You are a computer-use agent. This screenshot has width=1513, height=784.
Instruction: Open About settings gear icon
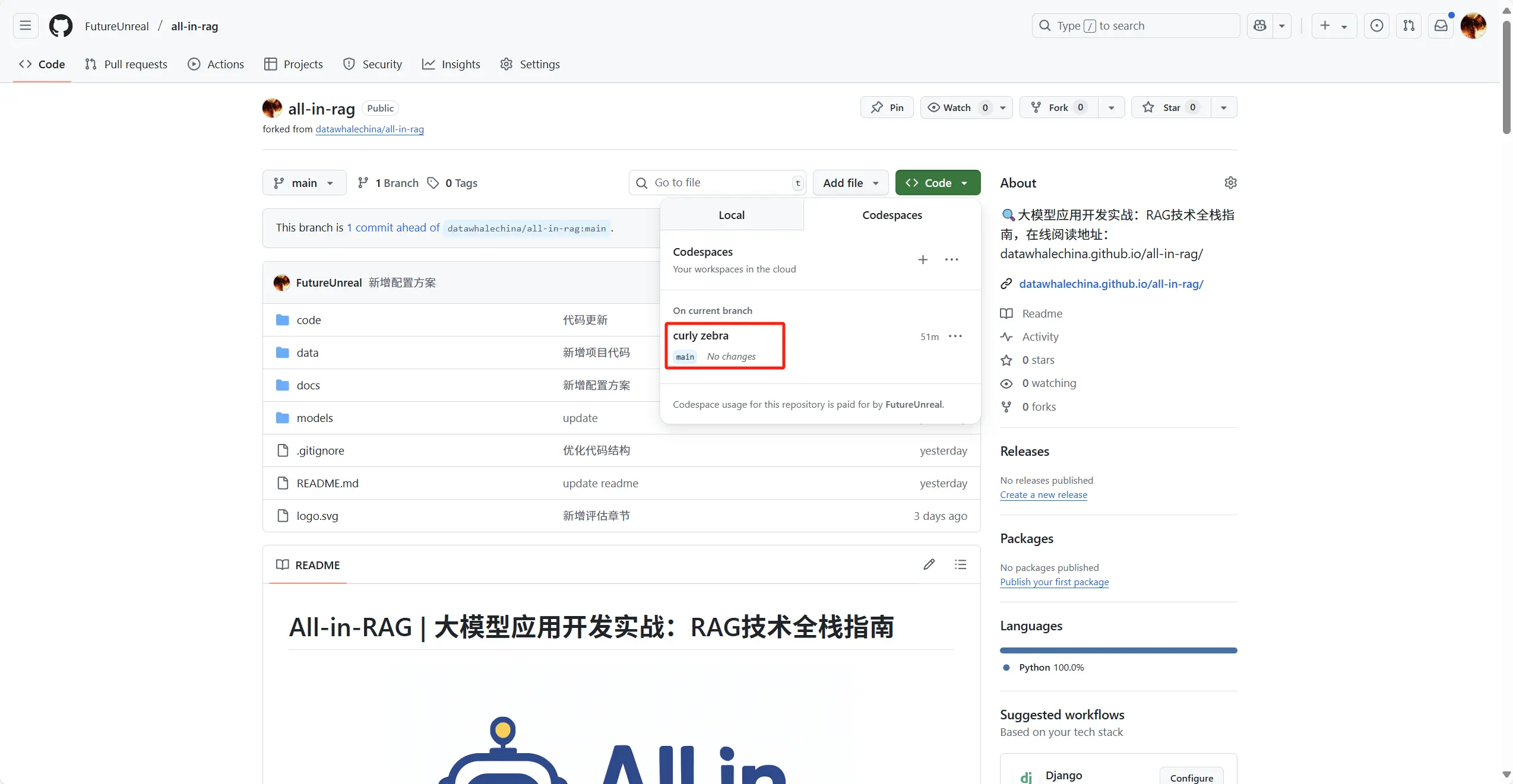pos(1230,183)
